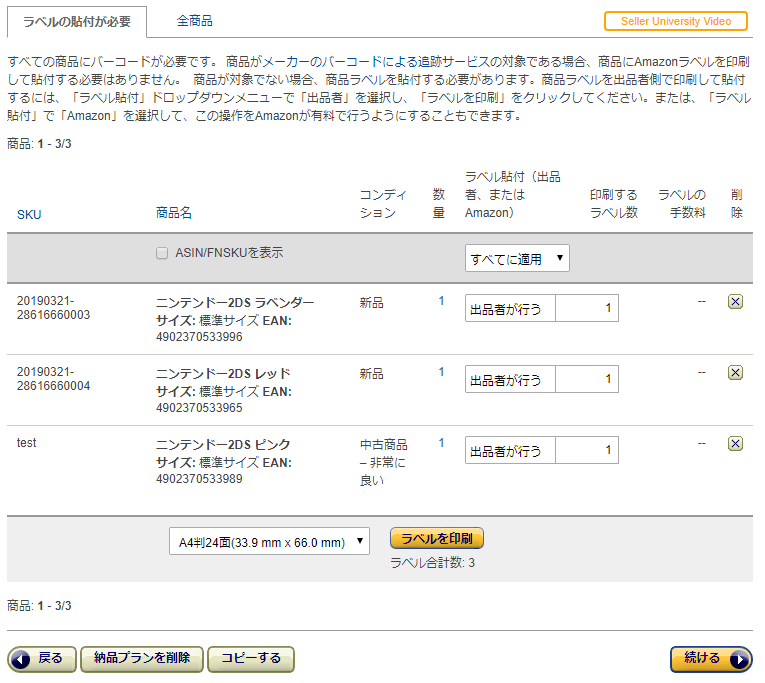Sort by the SKU column header
This screenshot has height=683, width=765.
click(x=29, y=215)
